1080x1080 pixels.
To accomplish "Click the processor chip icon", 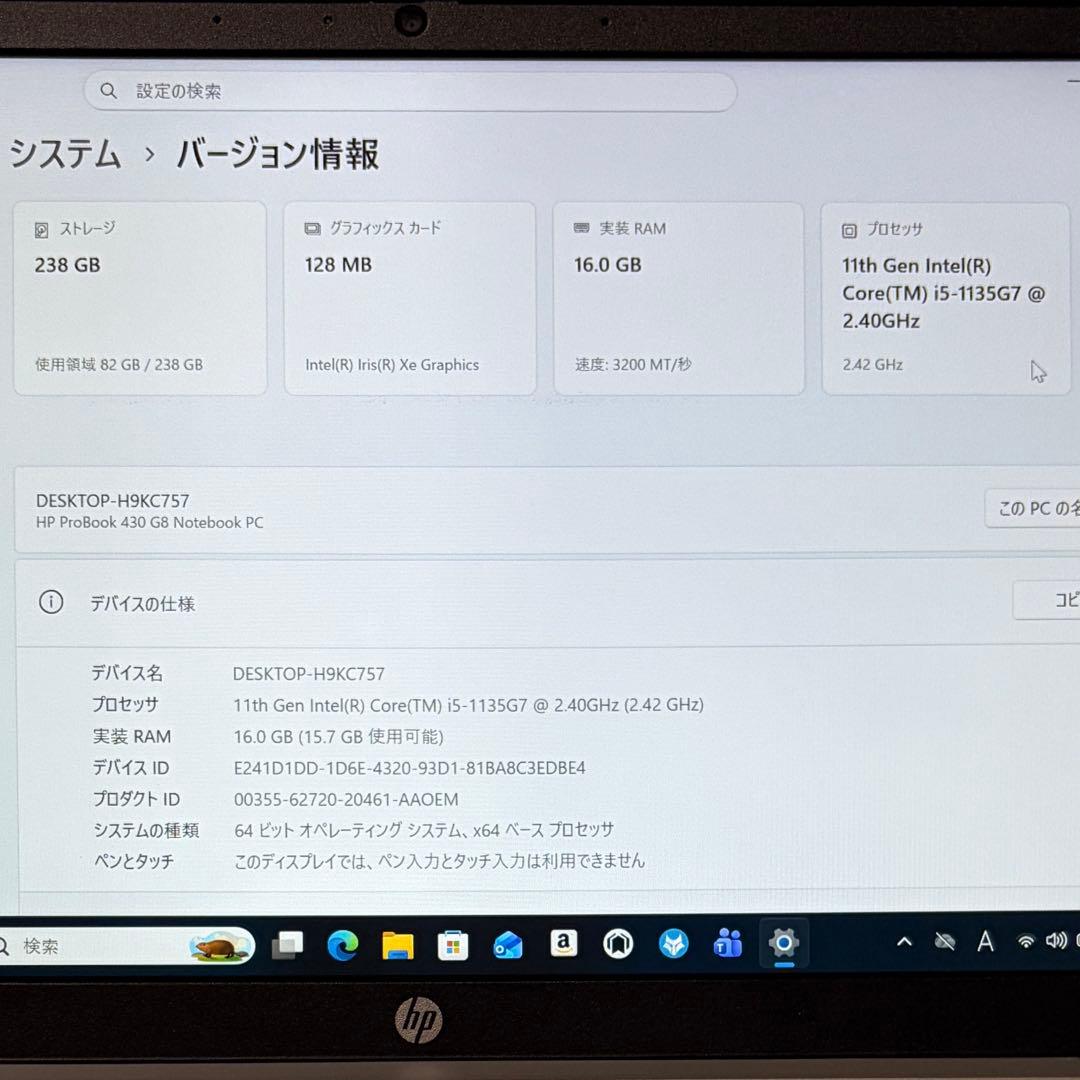I will tap(849, 230).
